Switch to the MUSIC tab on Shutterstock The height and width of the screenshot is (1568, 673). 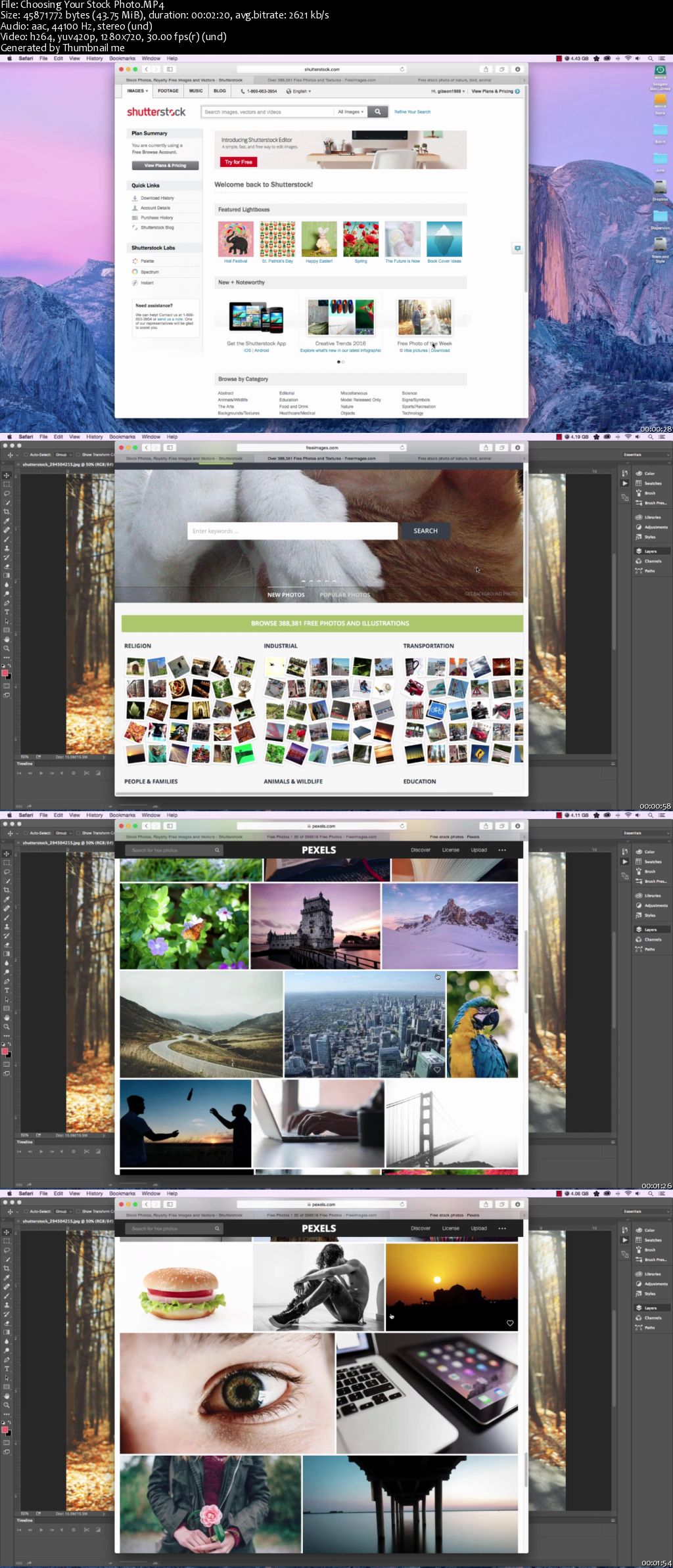click(x=196, y=91)
